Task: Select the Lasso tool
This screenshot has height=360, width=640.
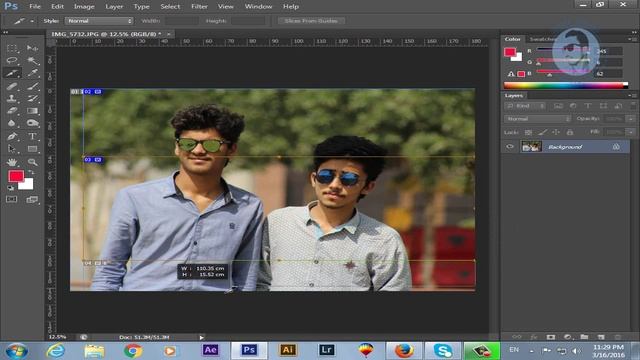Action: 11,61
